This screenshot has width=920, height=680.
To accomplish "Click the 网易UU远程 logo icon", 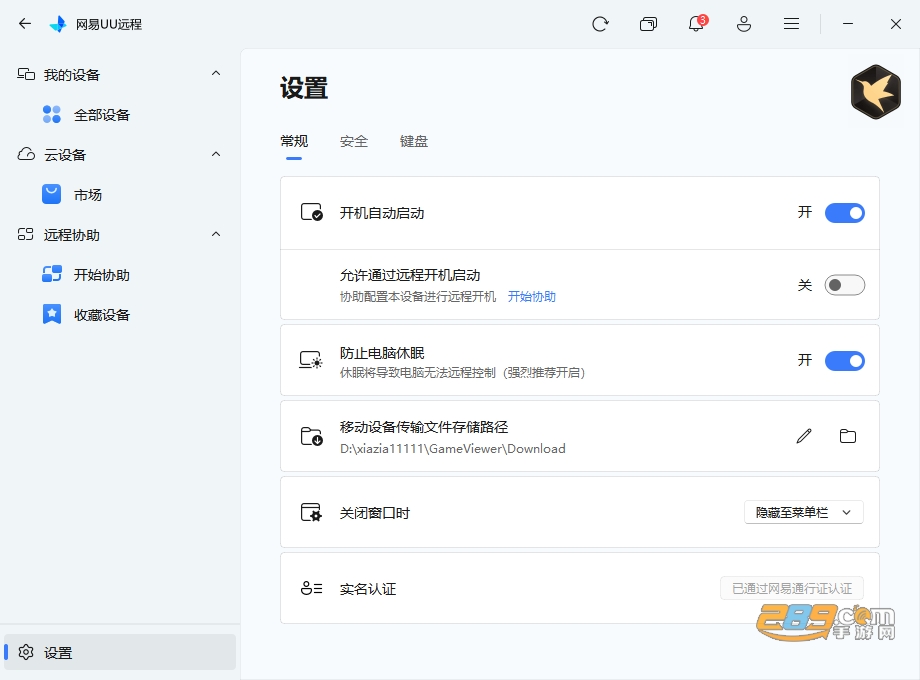I will tap(58, 24).
